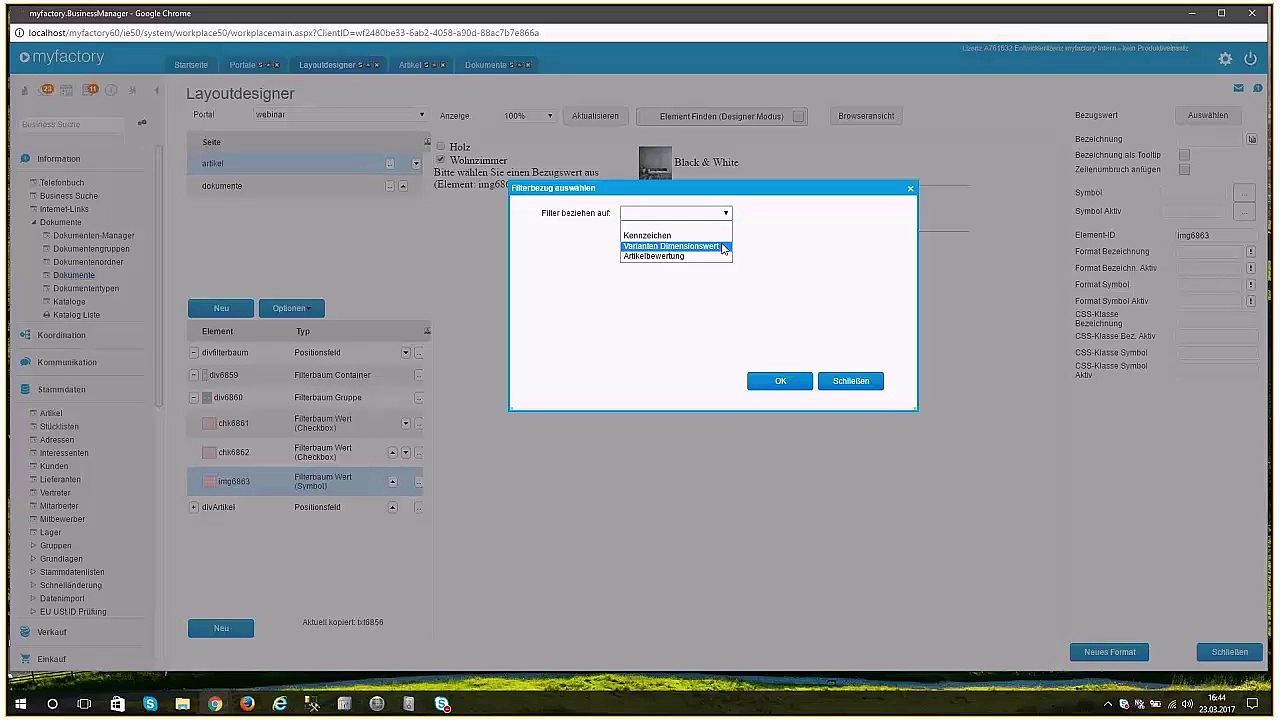The width and height of the screenshot is (1280, 720).
Task: Focus the Business Suche input field
Action: [72, 124]
